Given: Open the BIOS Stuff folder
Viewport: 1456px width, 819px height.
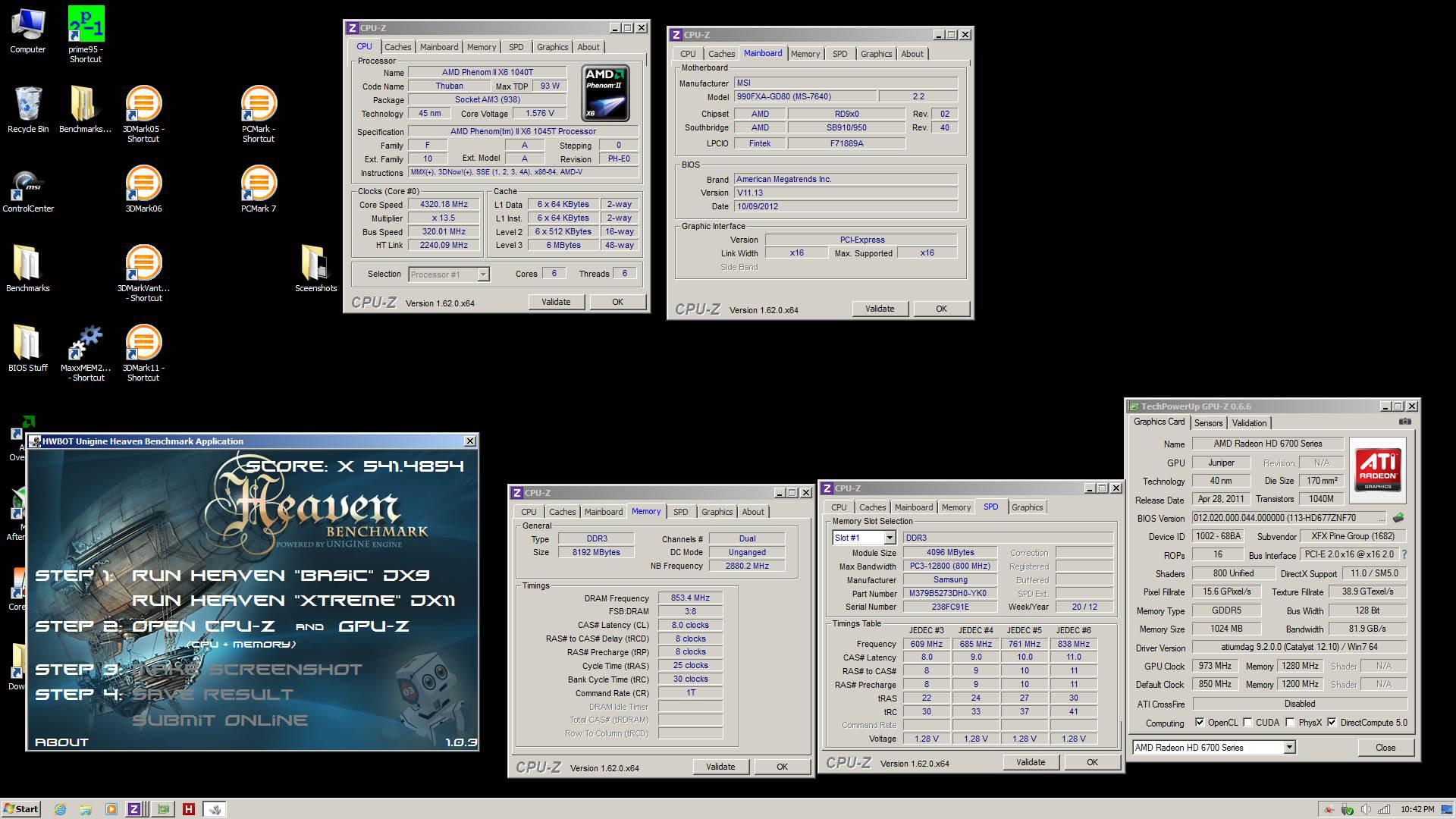Looking at the screenshot, I should (x=28, y=349).
